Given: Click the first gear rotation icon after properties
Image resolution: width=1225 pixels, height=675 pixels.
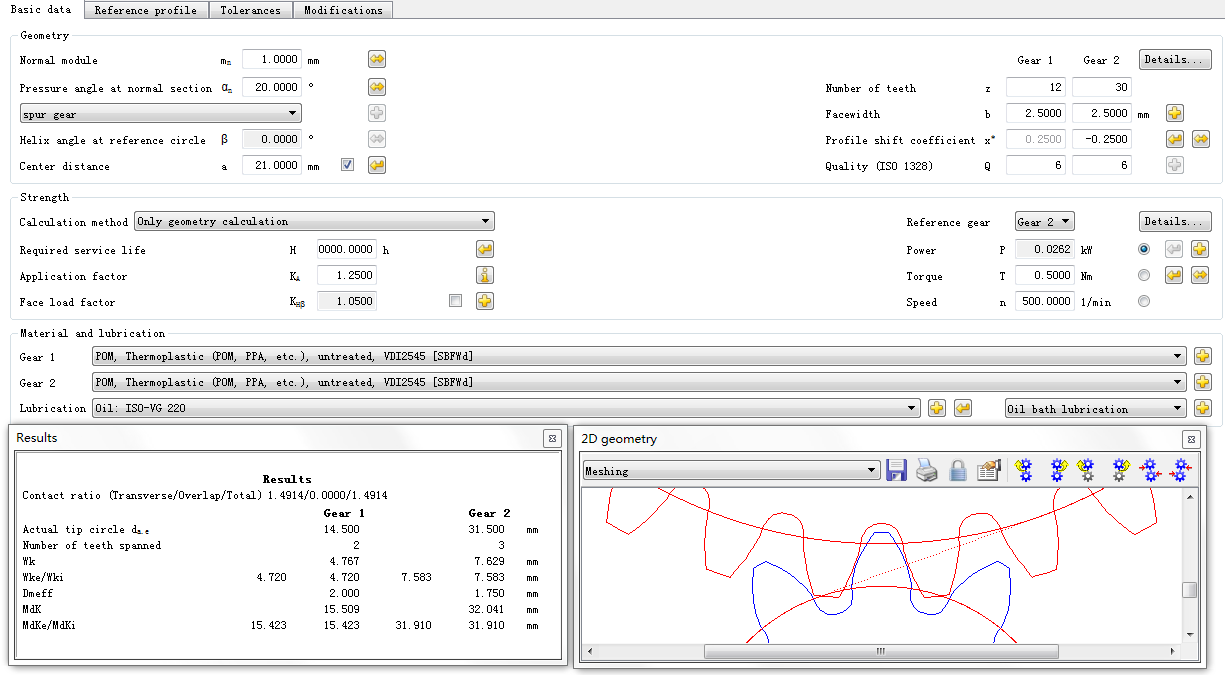Looking at the screenshot, I should point(1024,470).
